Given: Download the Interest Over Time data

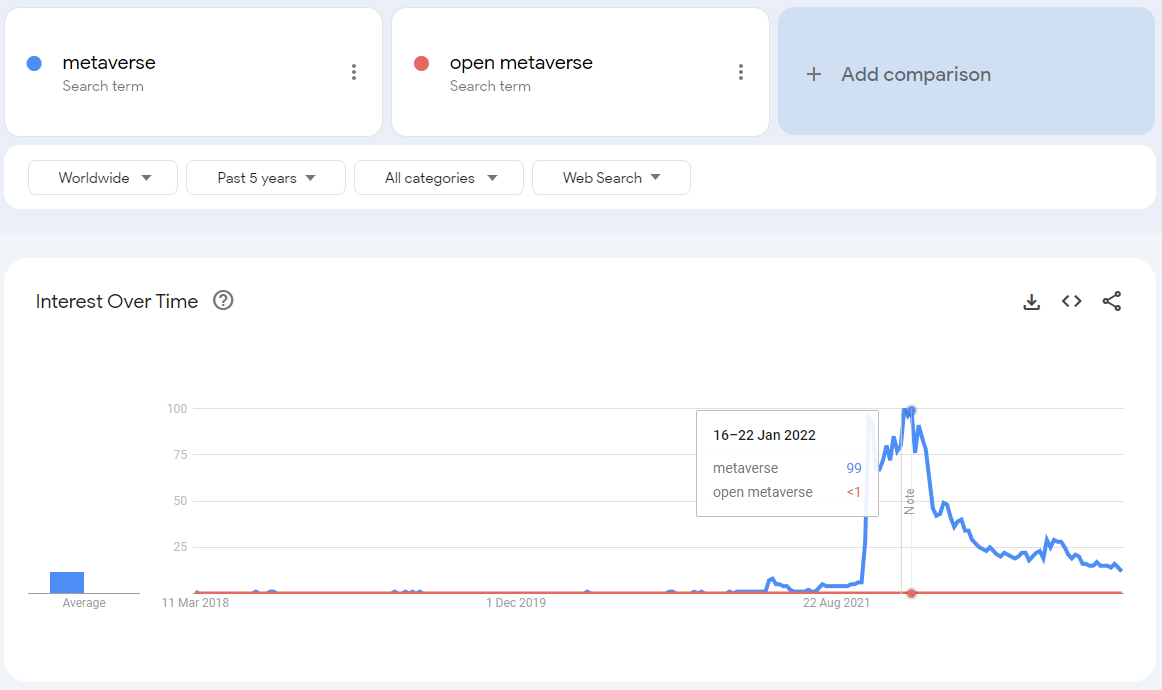Looking at the screenshot, I should coord(1032,302).
